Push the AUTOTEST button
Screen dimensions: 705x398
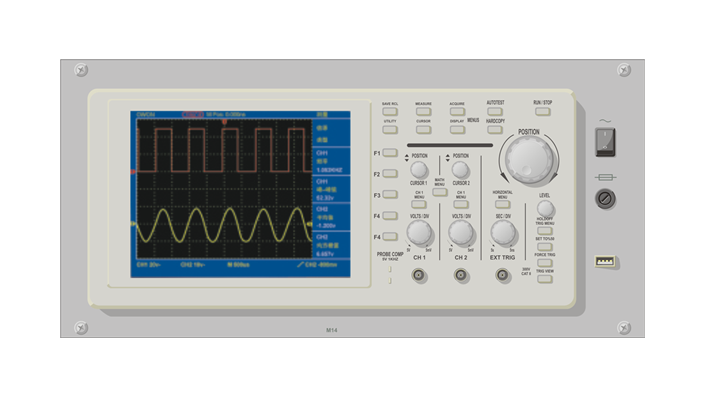click(495, 111)
